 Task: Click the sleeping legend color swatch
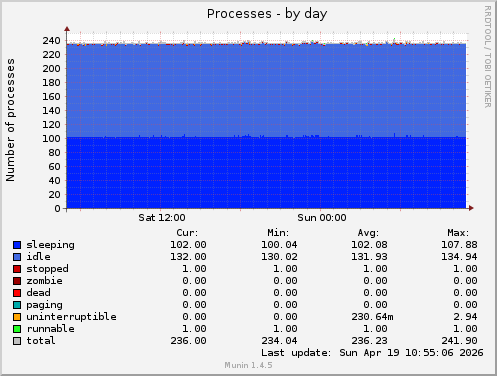17,245
